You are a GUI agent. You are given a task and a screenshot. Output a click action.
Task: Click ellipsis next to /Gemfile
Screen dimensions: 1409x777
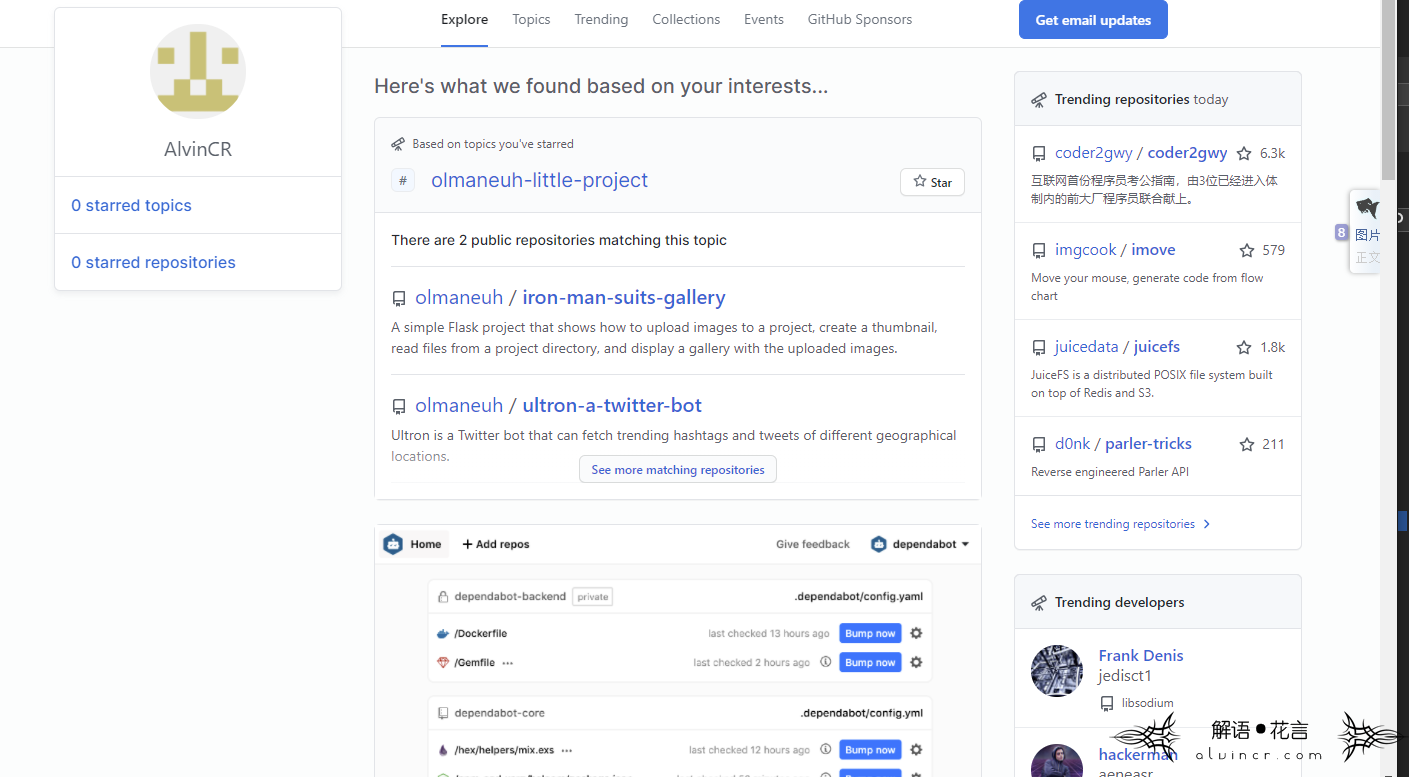coord(508,663)
